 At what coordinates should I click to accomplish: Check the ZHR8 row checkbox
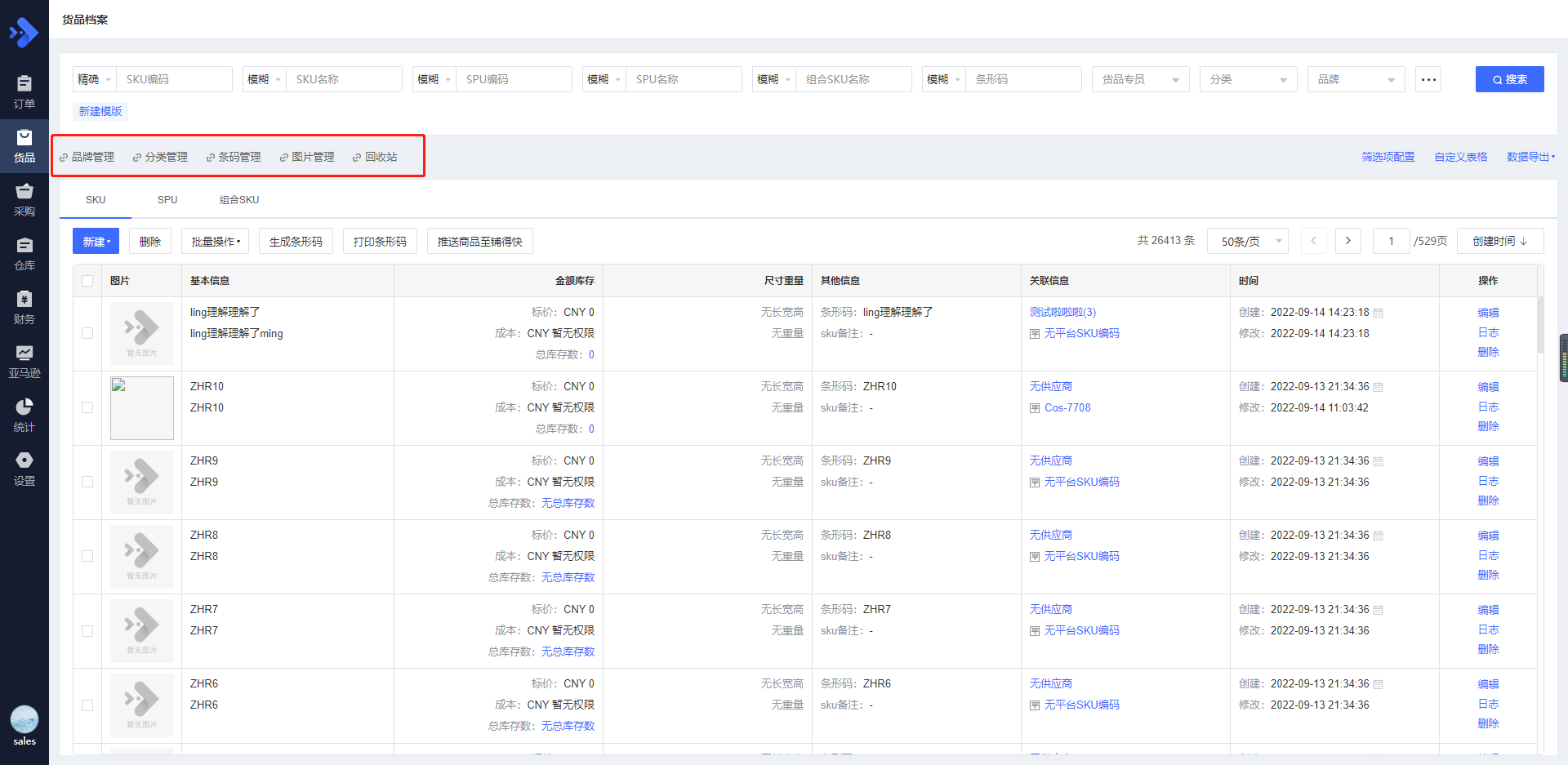(87, 556)
